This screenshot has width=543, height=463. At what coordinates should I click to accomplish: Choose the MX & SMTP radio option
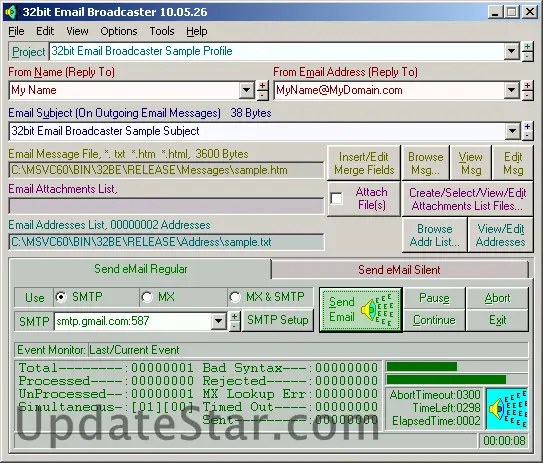click(235, 297)
